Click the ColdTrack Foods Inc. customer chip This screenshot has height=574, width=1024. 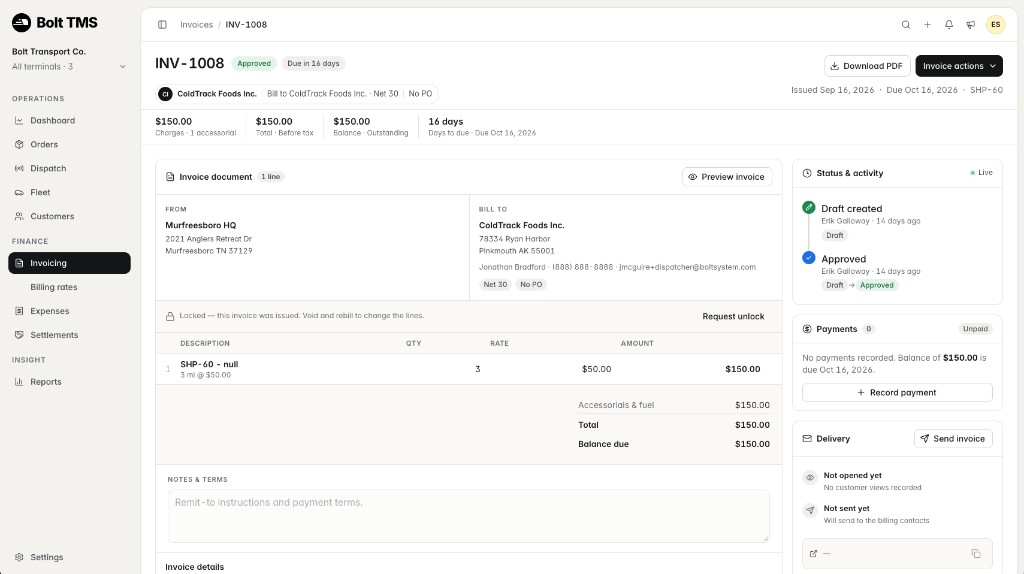coord(296,94)
